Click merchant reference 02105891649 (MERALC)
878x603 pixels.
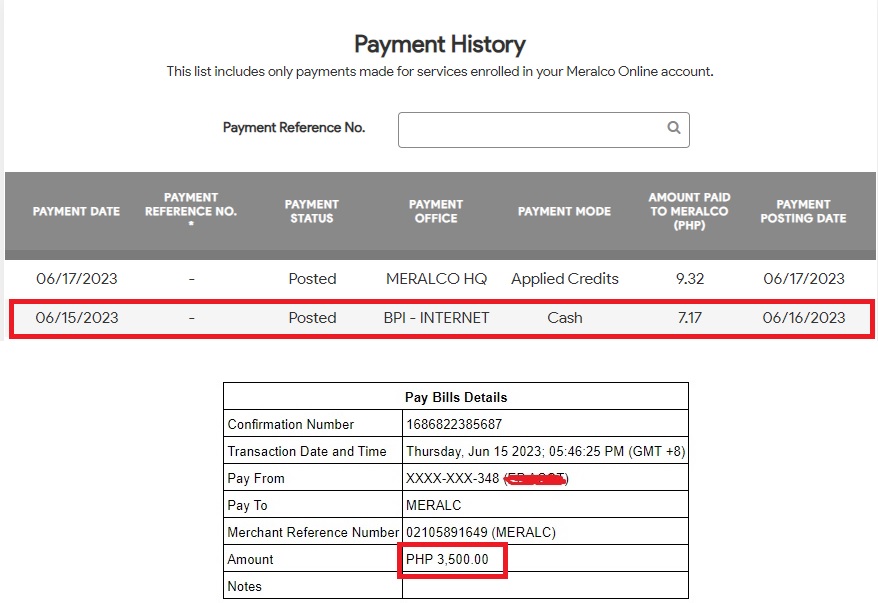tap(481, 532)
